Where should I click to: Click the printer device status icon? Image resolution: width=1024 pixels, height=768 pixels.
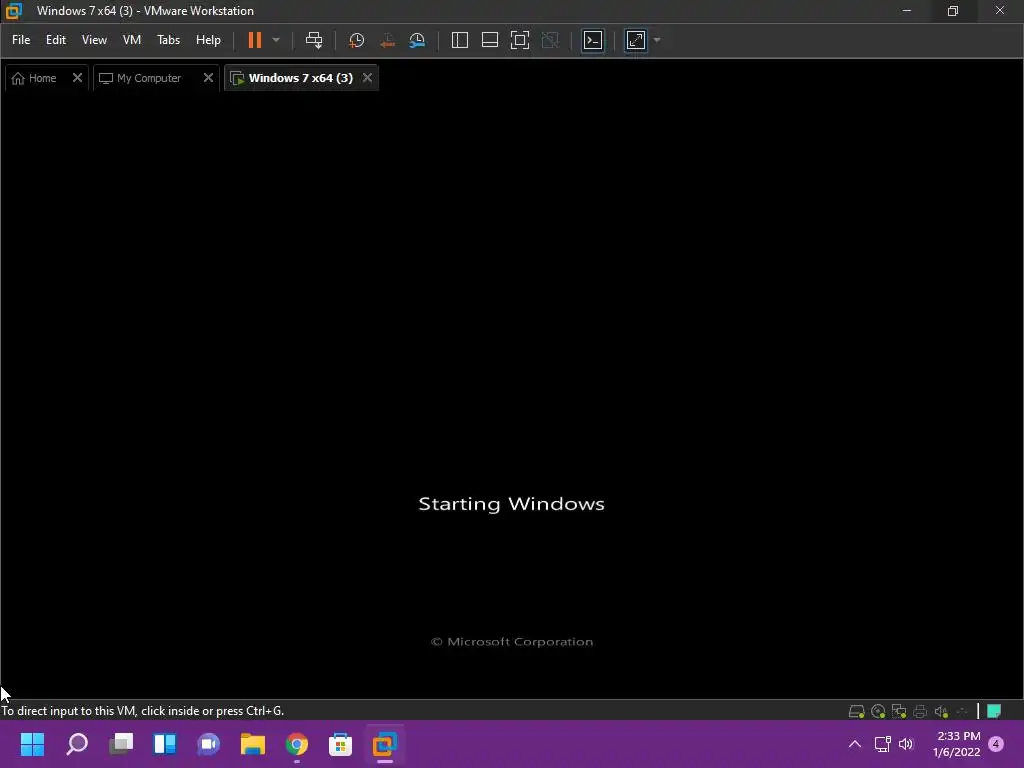click(920, 711)
